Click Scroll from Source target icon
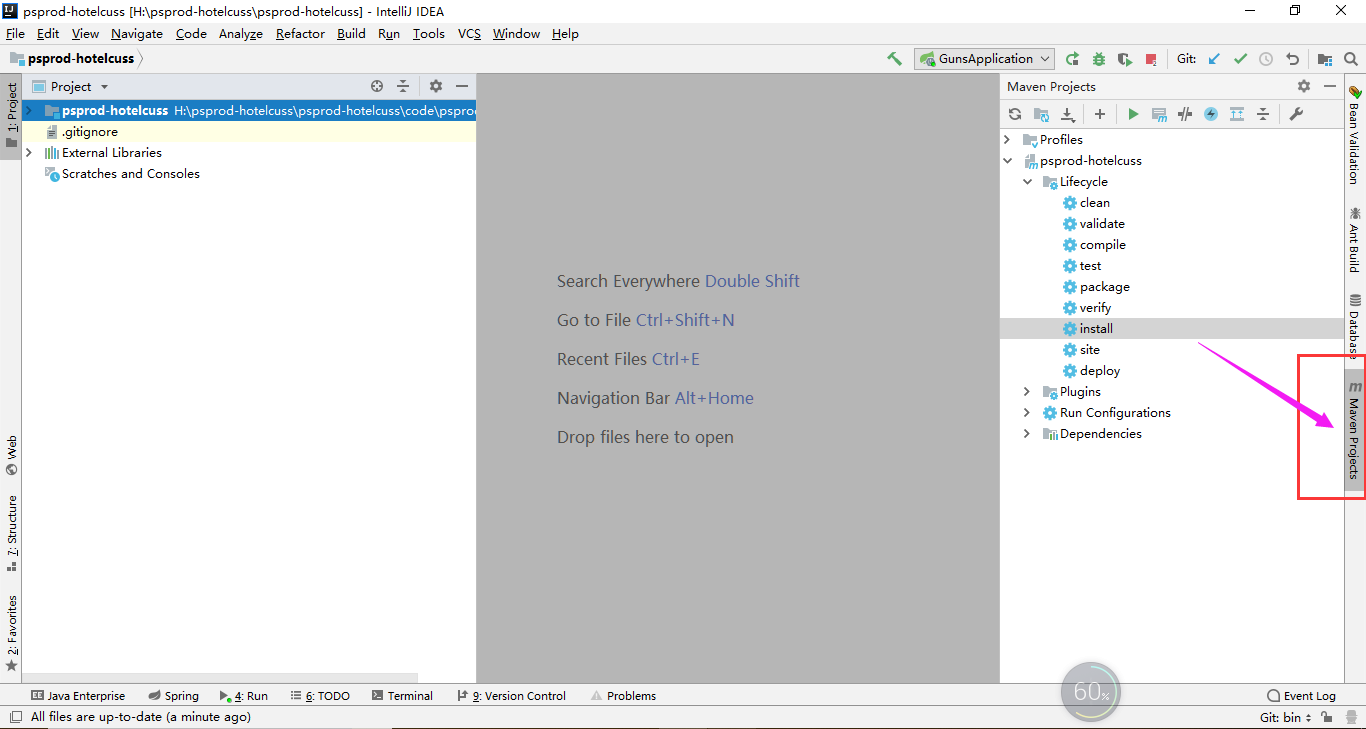 pos(377,87)
